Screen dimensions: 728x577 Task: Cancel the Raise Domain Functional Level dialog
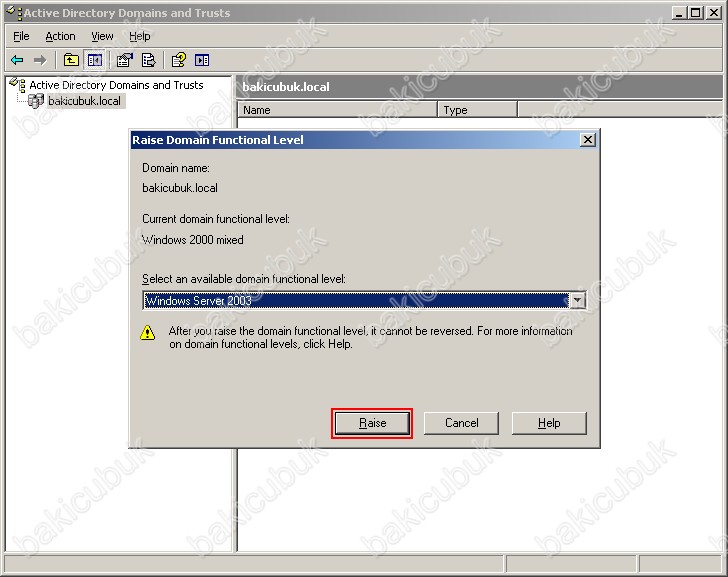pos(461,423)
